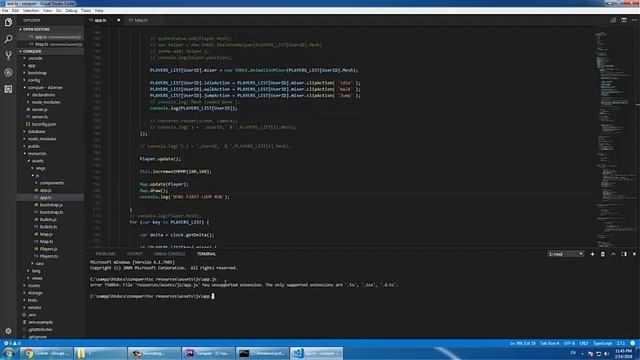Expand the config folder

pos(34,80)
